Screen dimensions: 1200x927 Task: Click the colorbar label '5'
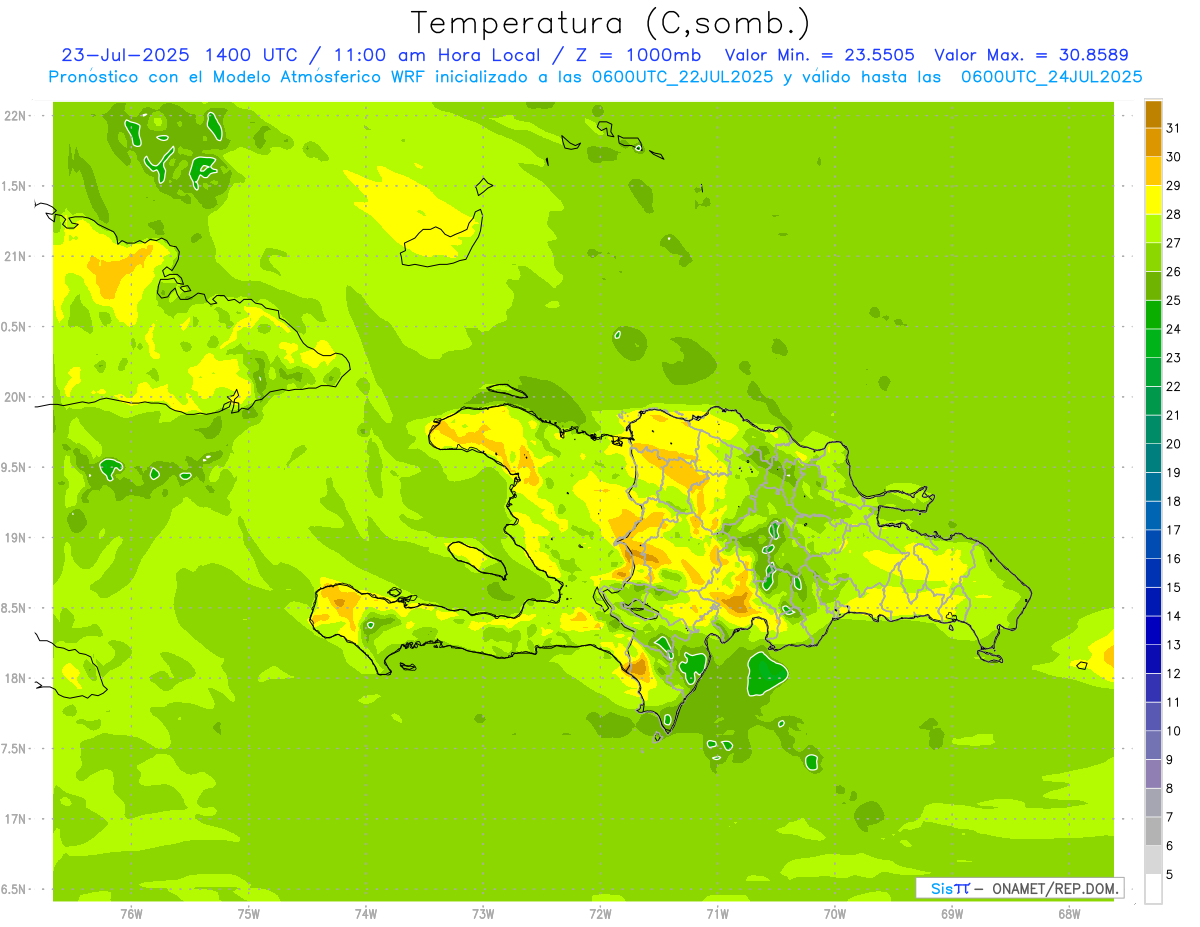[x=1171, y=874]
